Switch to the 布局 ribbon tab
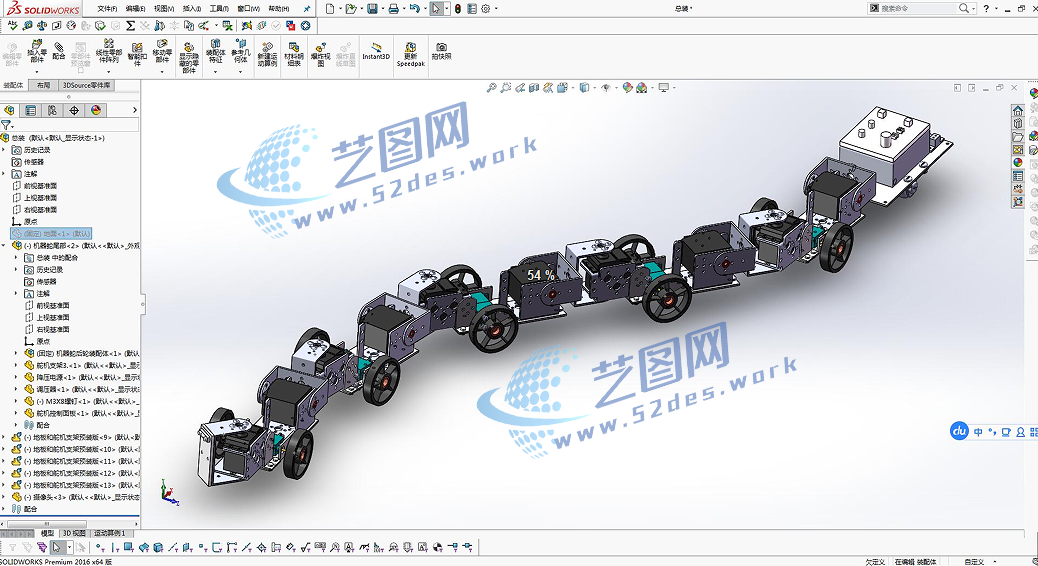 44,85
